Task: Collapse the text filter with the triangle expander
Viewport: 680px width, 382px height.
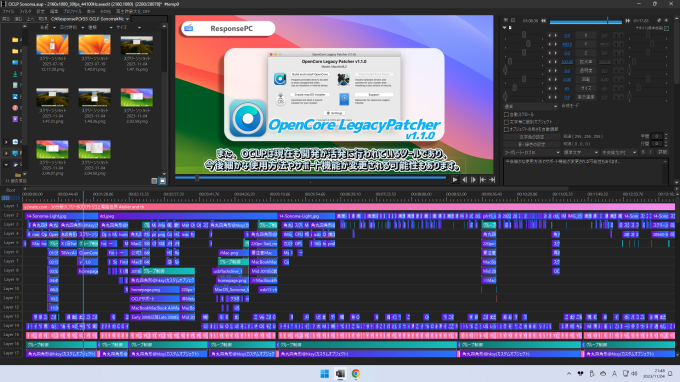Action: tap(504, 28)
